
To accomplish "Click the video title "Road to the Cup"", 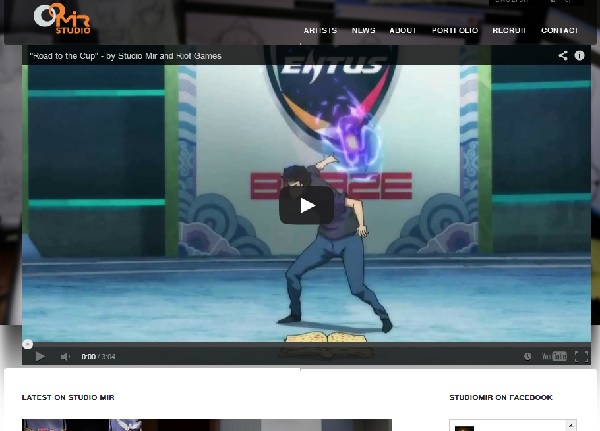I will [x=126, y=56].
